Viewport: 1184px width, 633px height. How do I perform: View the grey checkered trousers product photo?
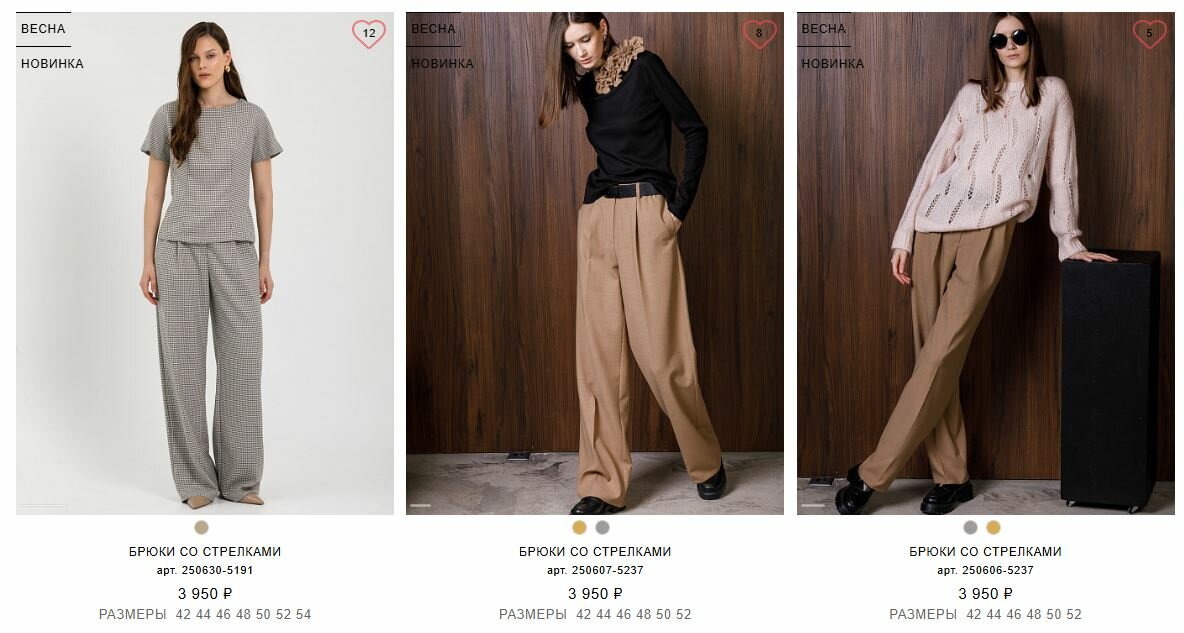(205, 263)
